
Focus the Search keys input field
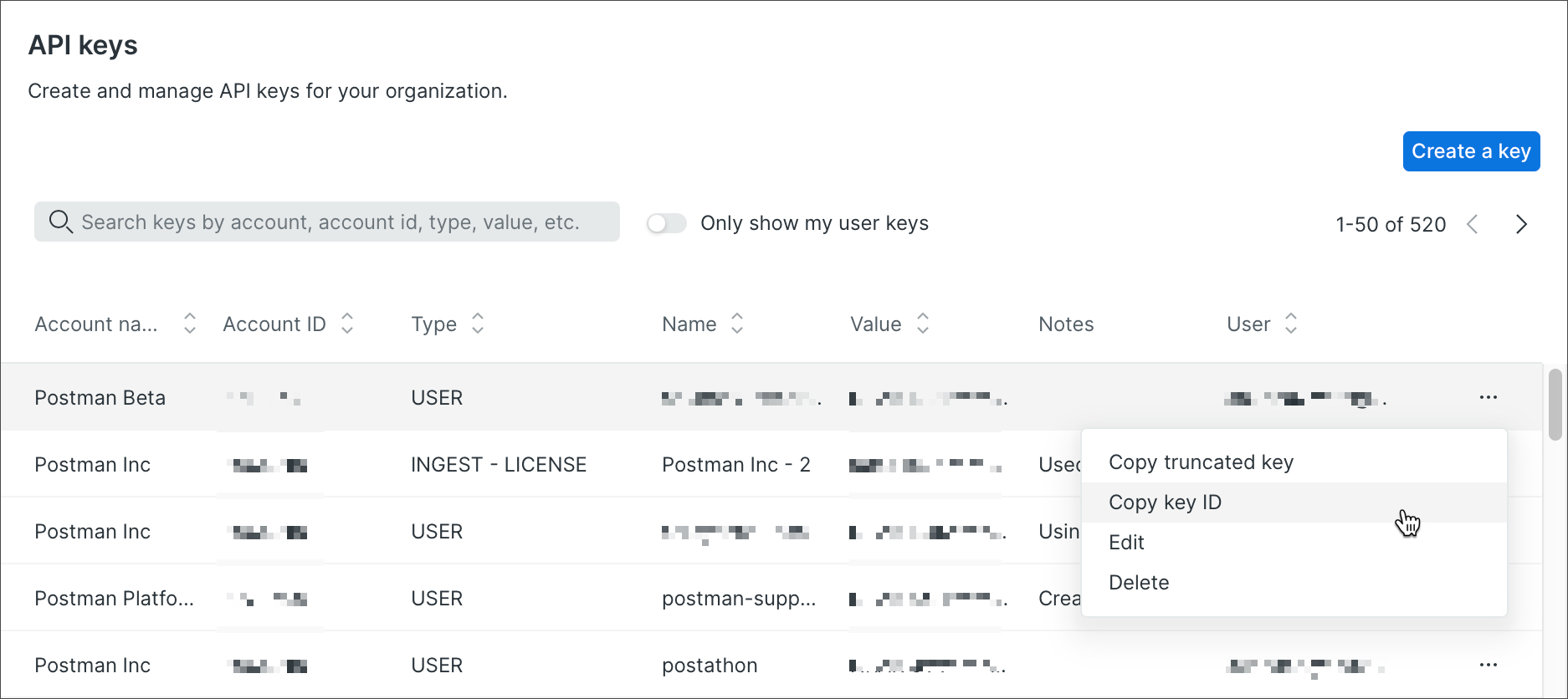click(x=335, y=222)
